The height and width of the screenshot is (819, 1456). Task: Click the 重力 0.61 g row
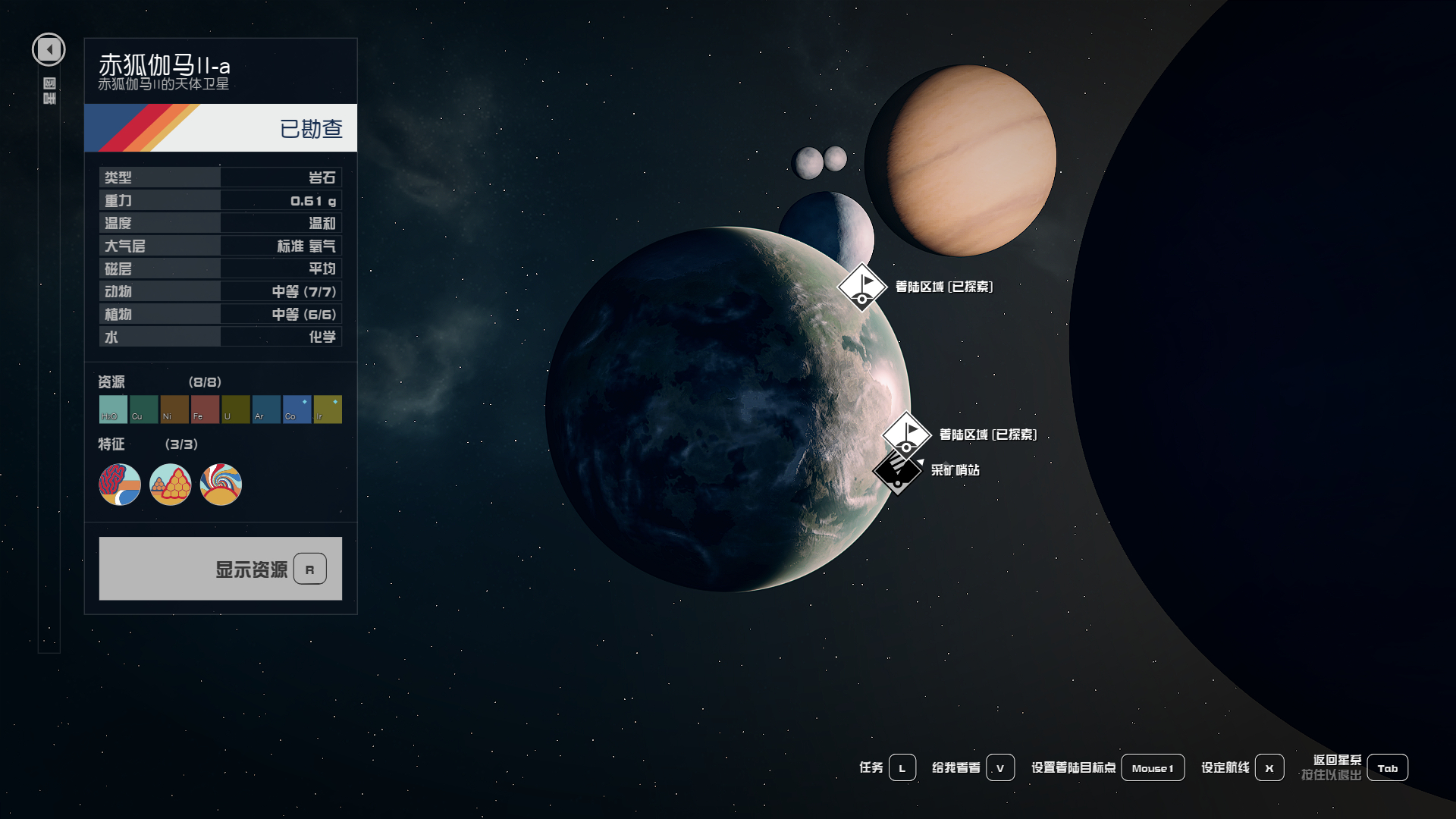[221, 200]
